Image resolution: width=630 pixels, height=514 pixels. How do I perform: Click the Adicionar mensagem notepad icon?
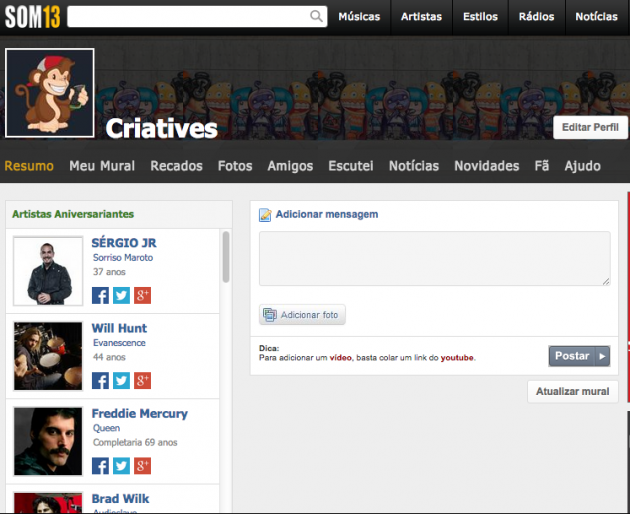pyautogui.click(x=265, y=215)
